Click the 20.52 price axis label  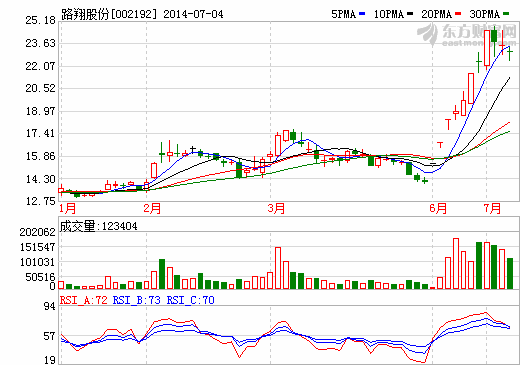coord(41,88)
